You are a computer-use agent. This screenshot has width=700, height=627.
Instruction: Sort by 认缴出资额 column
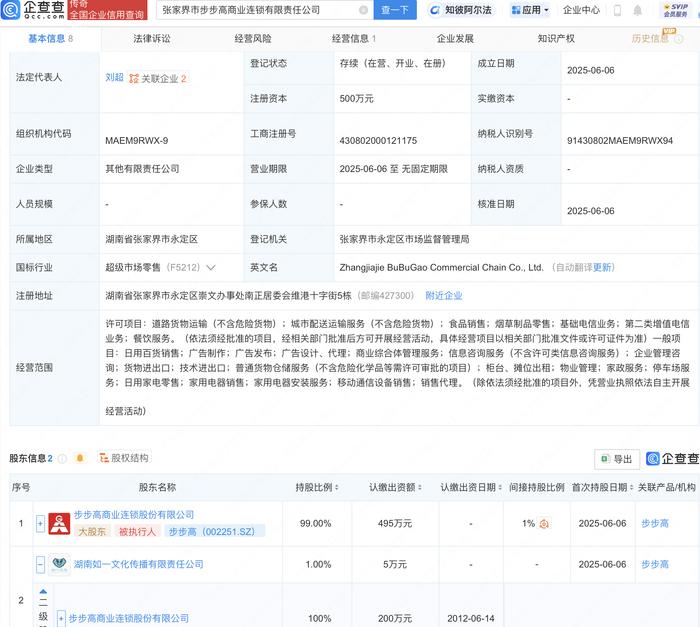tap(419, 488)
